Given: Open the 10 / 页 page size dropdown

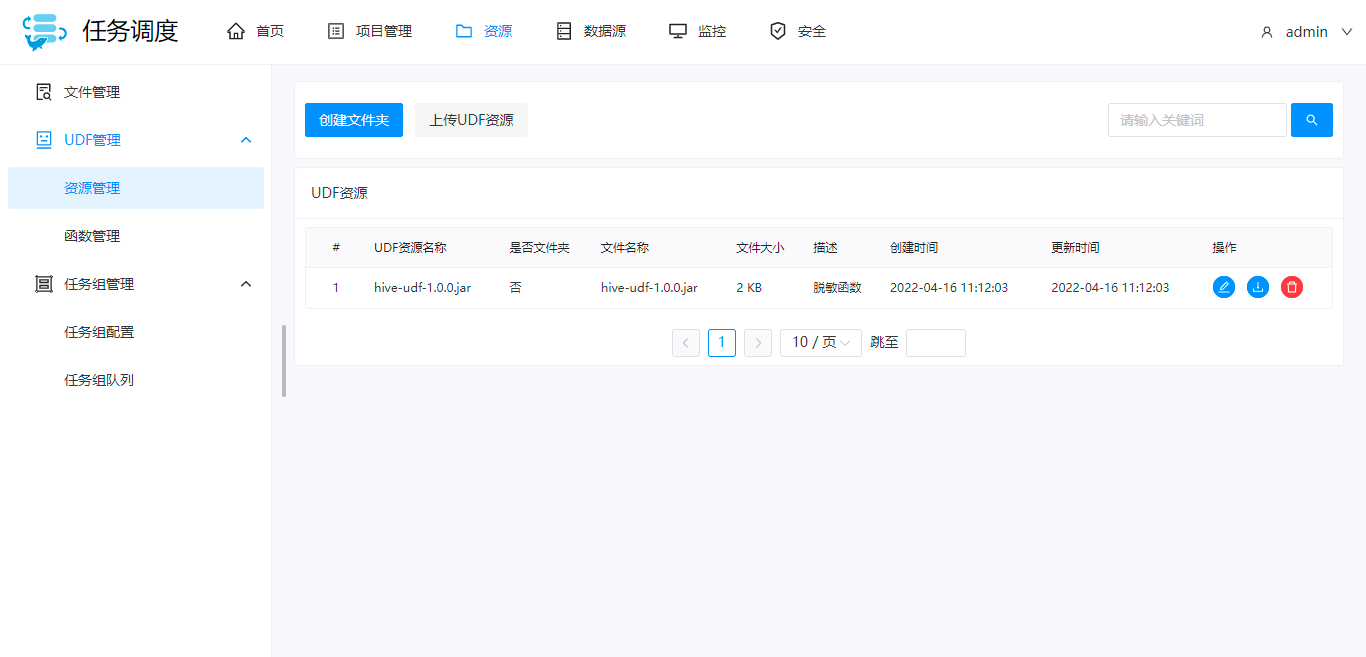Looking at the screenshot, I should coord(820,342).
